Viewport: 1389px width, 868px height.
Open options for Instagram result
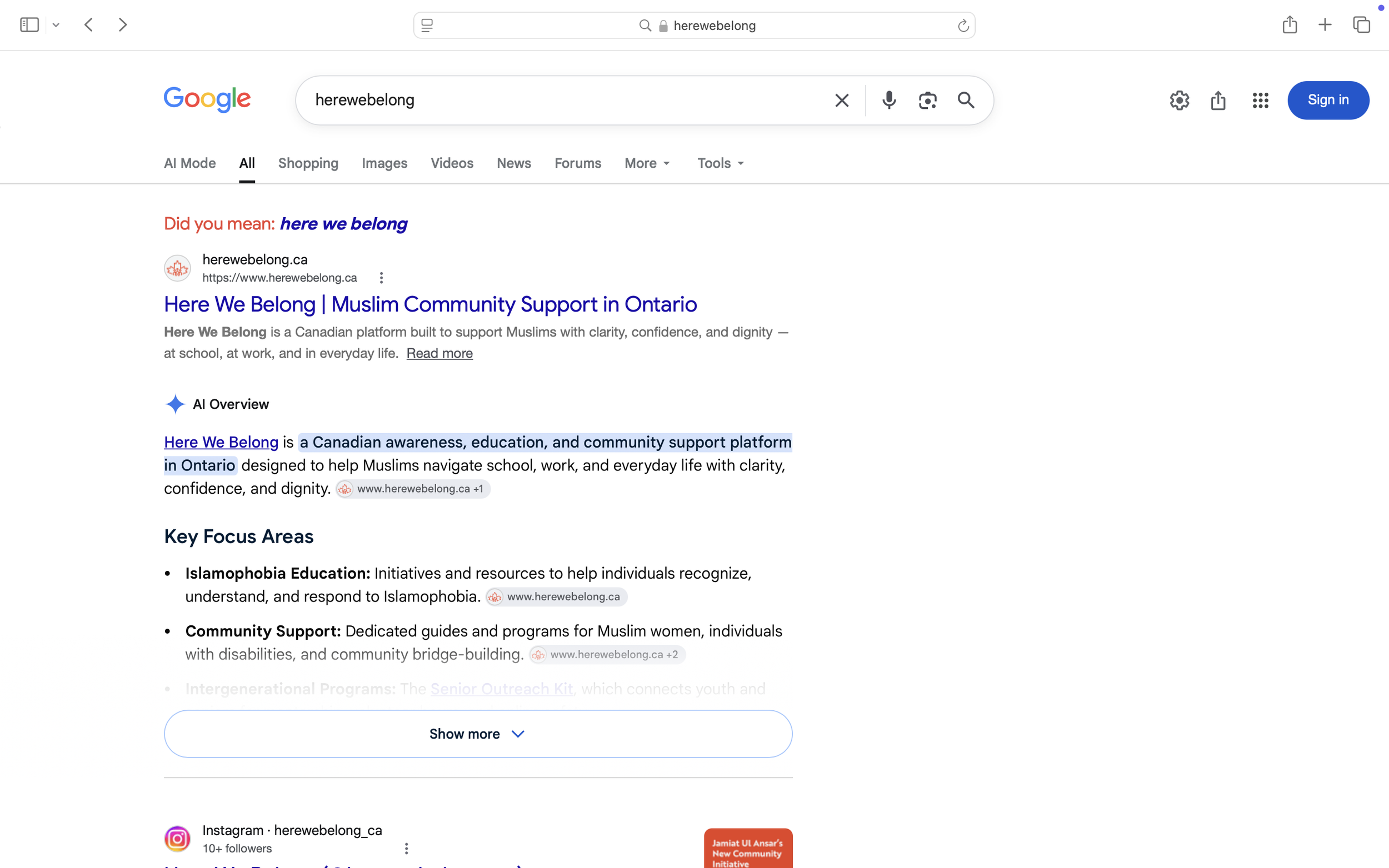click(406, 849)
